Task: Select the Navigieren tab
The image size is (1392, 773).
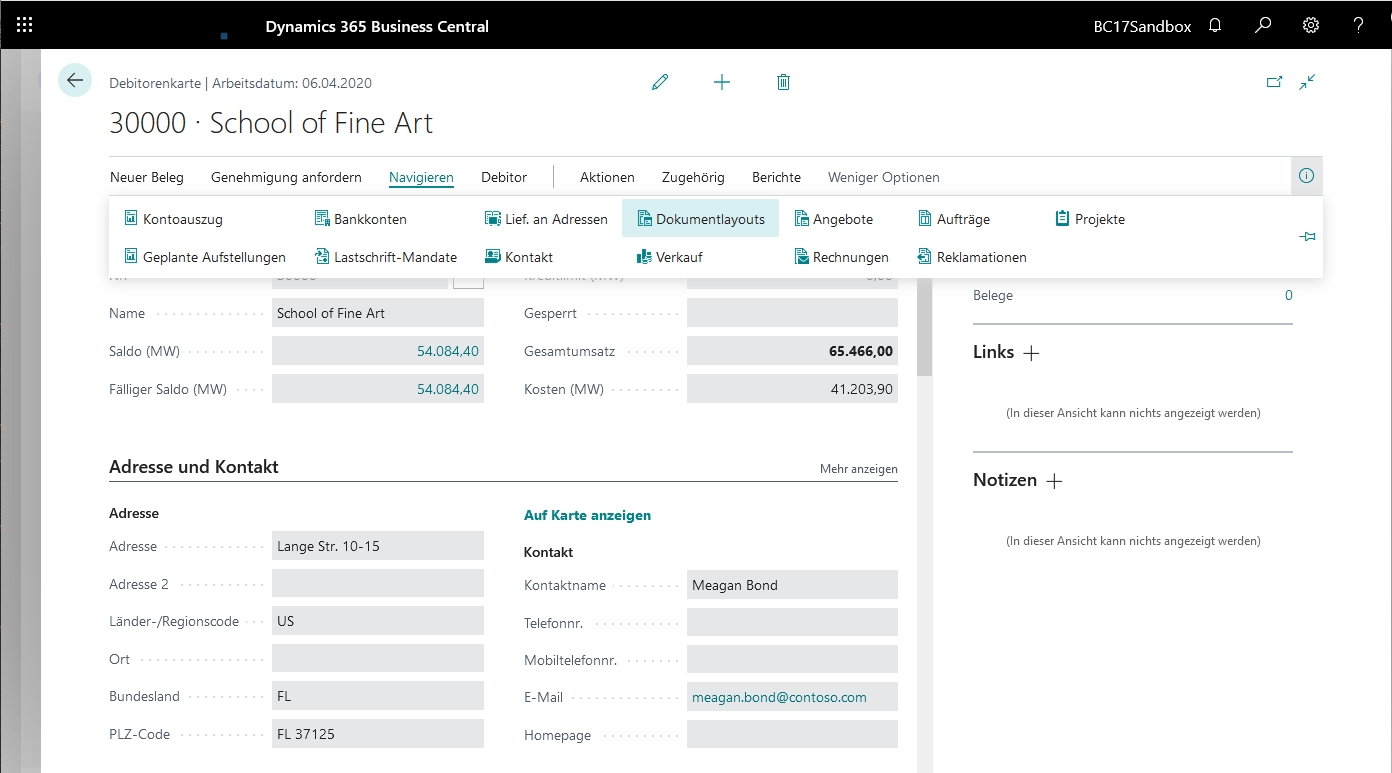Action: (421, 177)
